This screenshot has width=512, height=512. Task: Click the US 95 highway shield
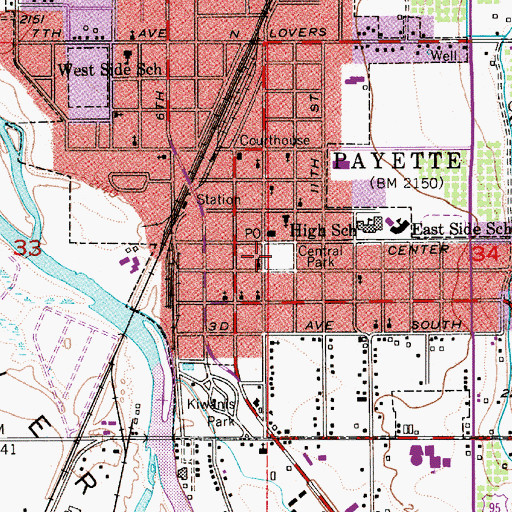tap(495, 504)
